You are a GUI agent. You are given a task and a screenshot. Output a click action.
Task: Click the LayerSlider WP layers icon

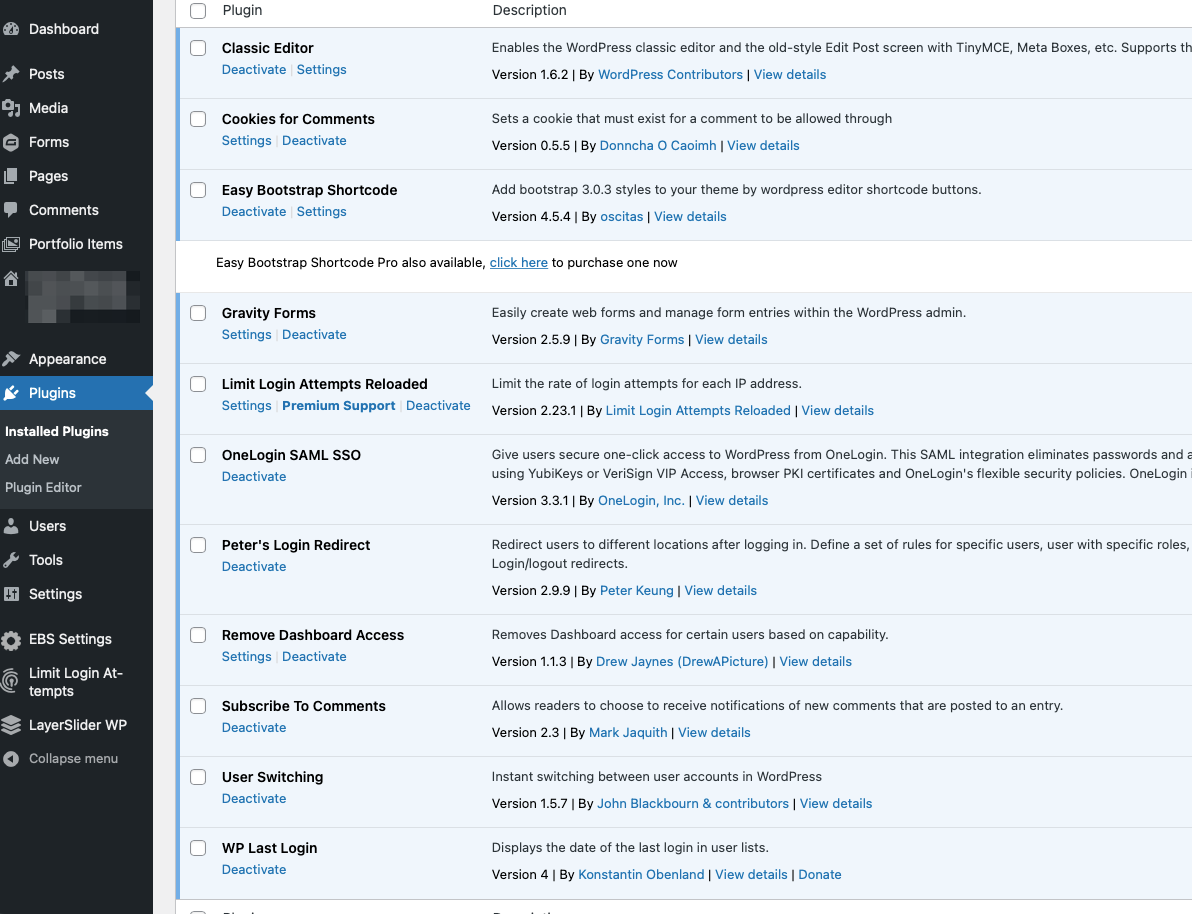point(11,725)
